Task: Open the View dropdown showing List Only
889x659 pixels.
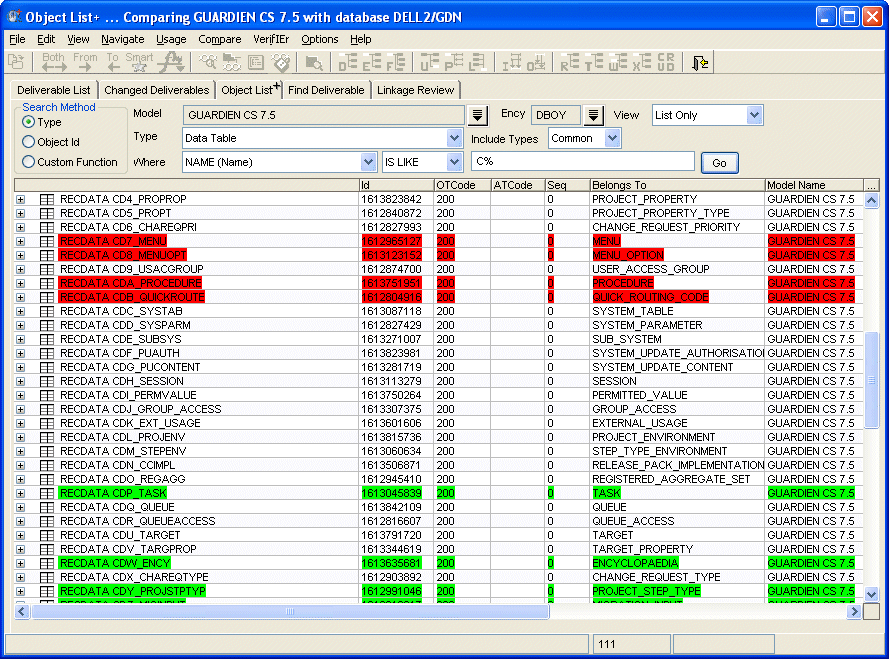Action: [x=707, y=115]
